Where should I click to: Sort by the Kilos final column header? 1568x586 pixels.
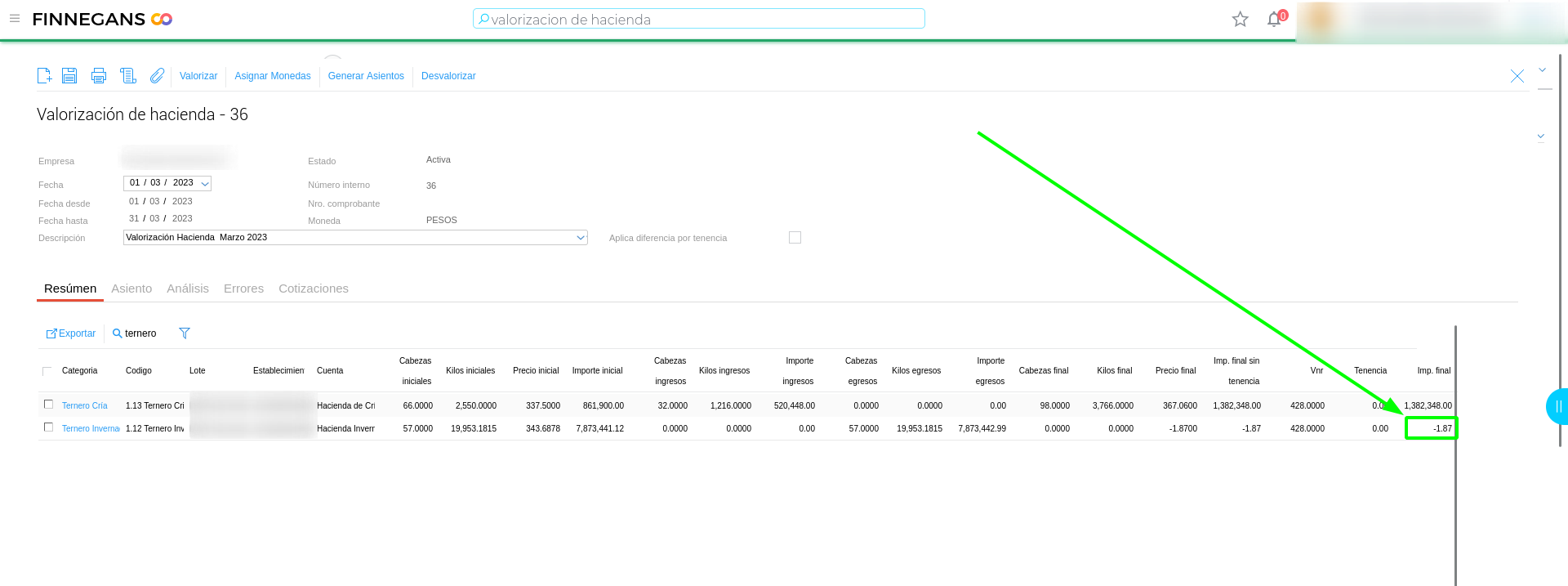click(1115, 371)
